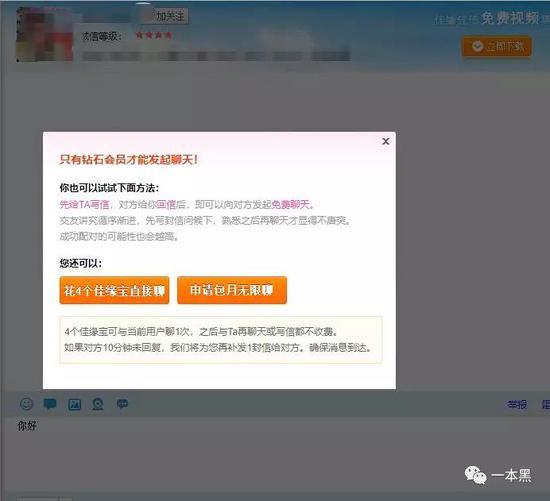Follow the user with 加关注
Image resolution: width=550 pixels, height=501 pixels.
pyautogui.click(x=170, y=16)
